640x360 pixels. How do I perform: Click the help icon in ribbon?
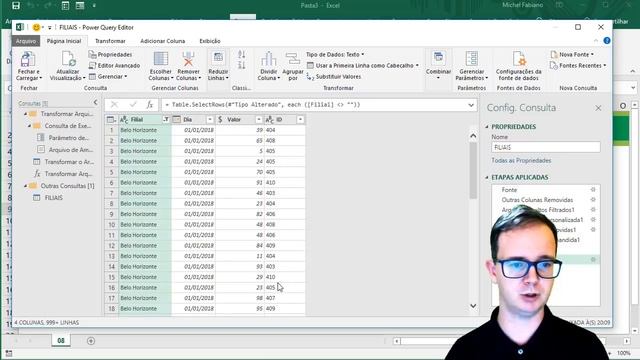(607, 40)
